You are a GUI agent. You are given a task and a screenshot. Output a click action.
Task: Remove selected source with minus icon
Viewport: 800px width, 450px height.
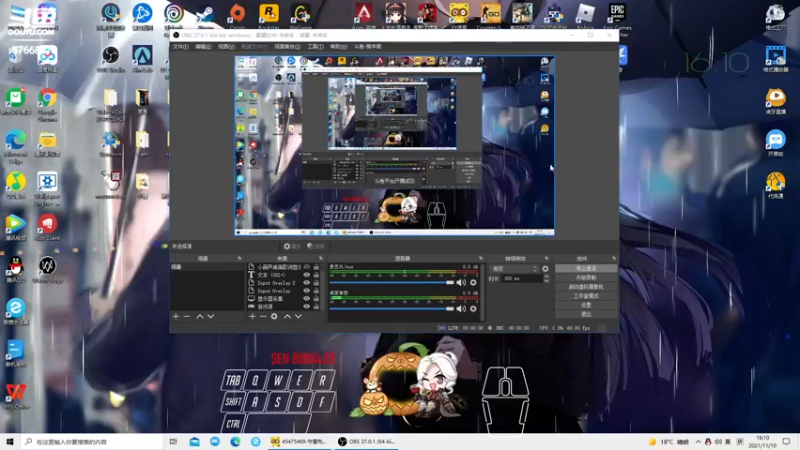coord(263,316)
